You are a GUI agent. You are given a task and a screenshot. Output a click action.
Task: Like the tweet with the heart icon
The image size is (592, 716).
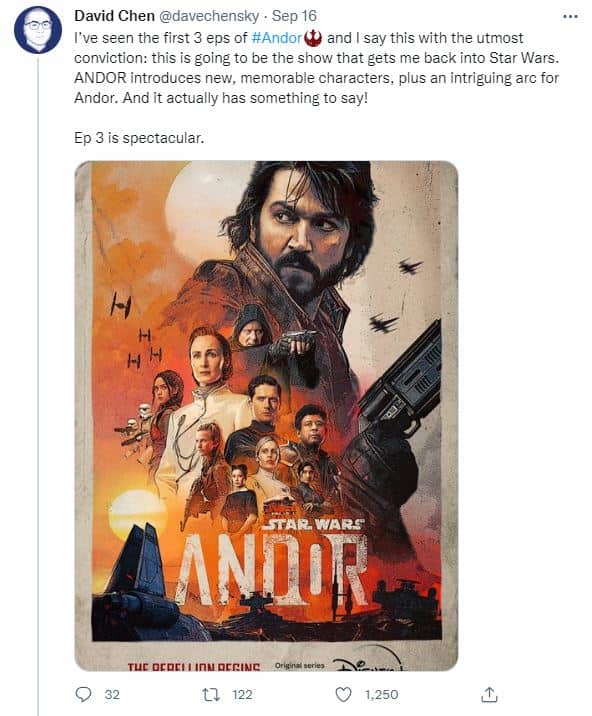coord(344,695)
